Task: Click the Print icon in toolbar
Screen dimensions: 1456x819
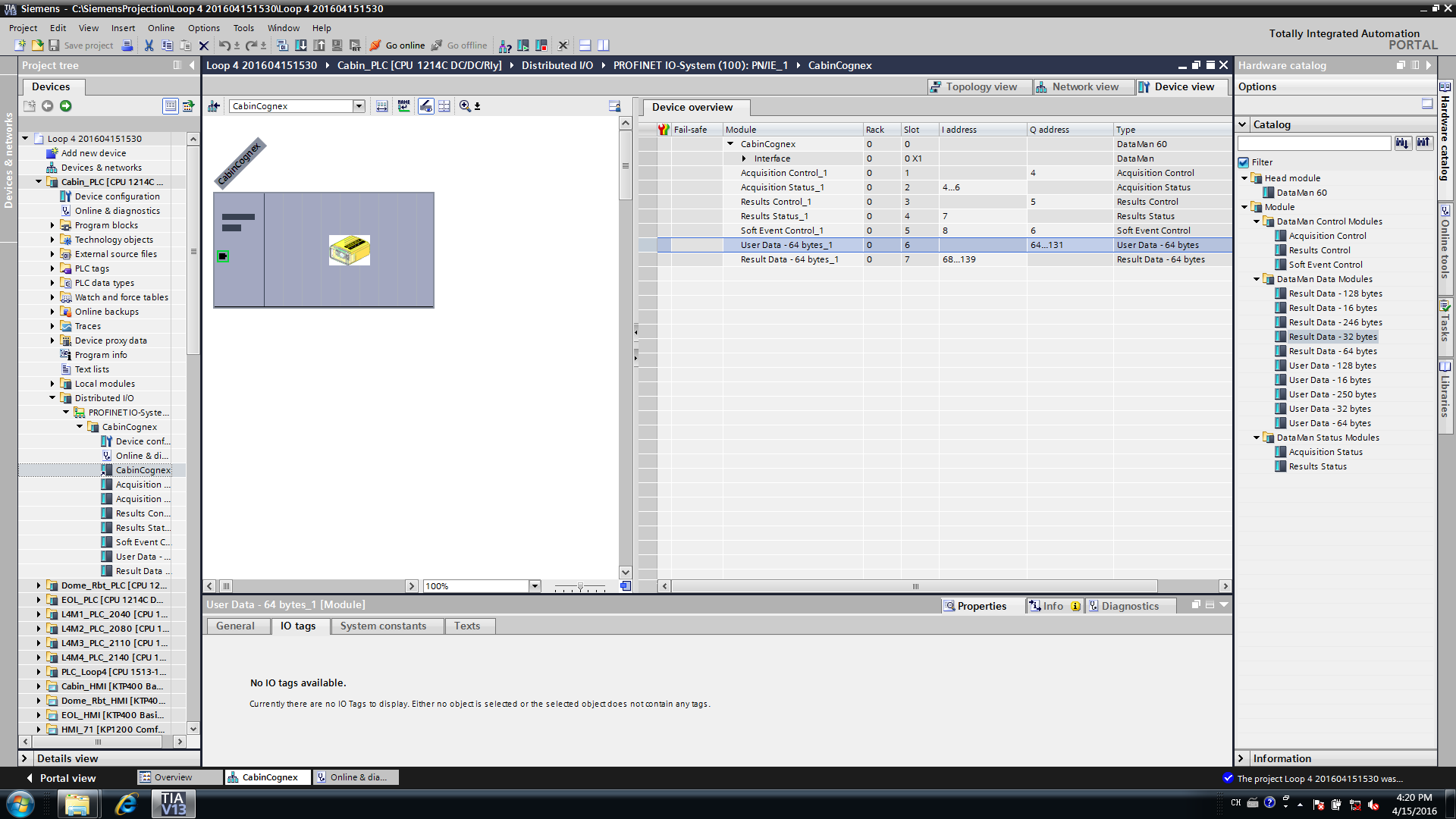Action: (x=127, y=45)
